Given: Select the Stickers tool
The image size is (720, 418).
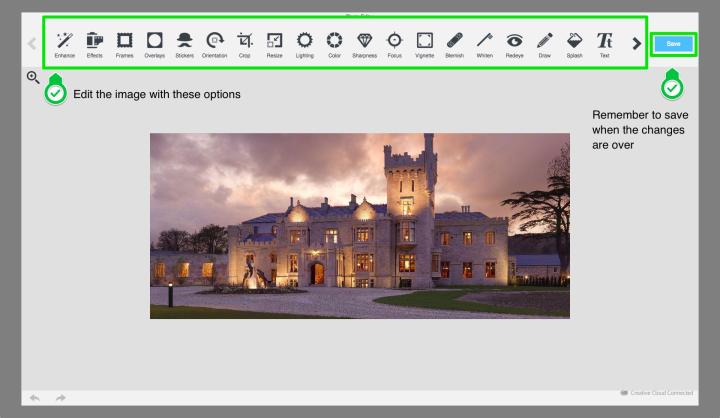Looking at the screenshot, I should pyautogui.click(x=185, y=45).
